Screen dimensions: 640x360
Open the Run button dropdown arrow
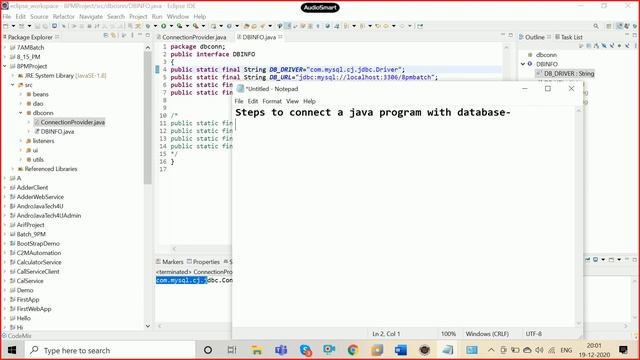coord(171,26)
